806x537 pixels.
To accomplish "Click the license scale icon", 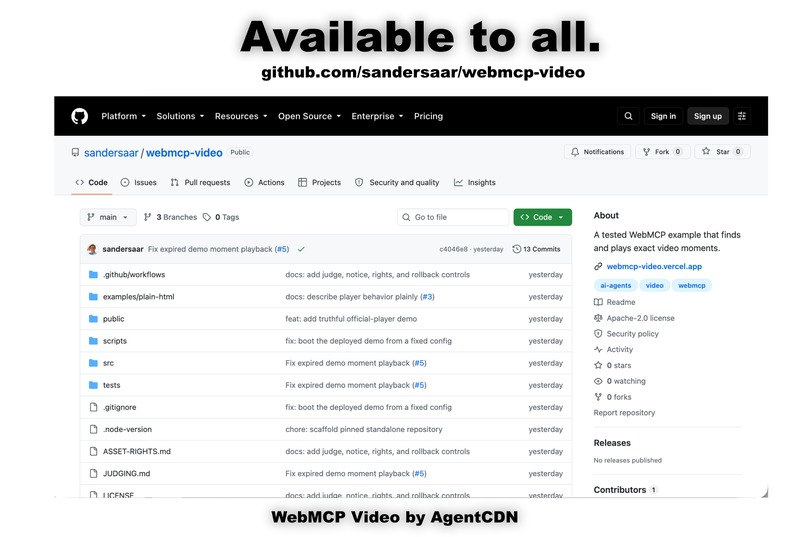I will [x=598, y=318].
